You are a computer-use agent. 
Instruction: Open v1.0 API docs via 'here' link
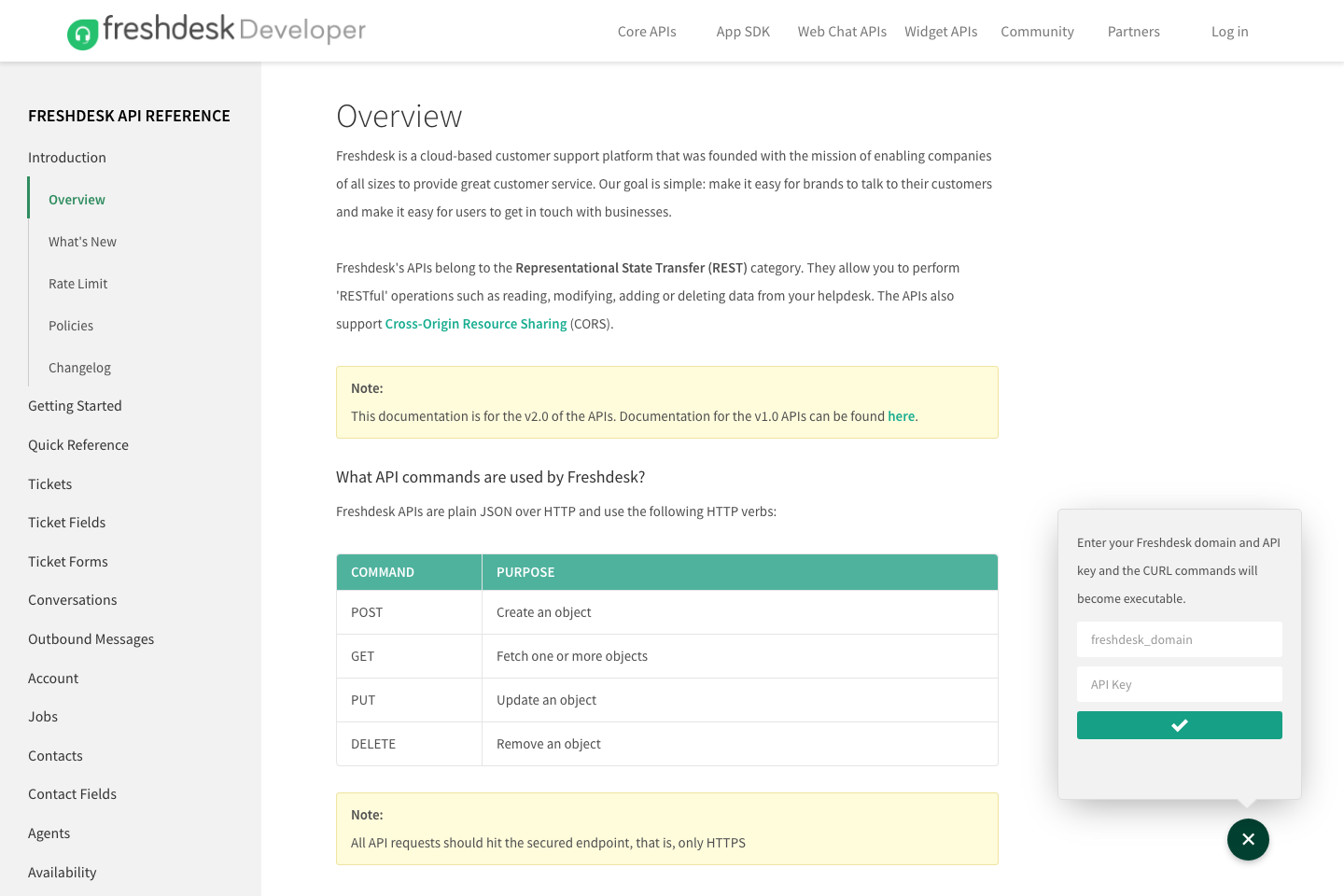901,416
